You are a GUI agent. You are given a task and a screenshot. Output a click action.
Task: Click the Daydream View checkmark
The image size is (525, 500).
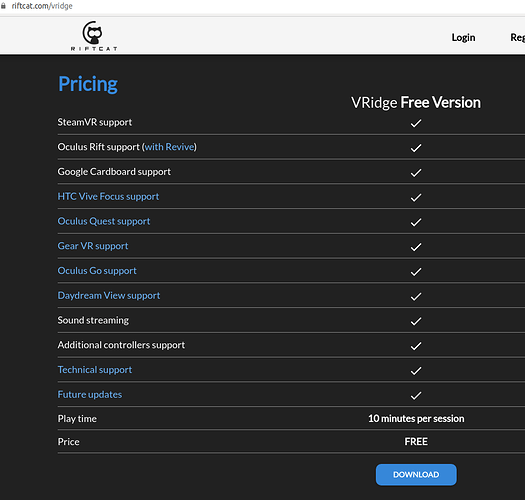pos(416,297)
